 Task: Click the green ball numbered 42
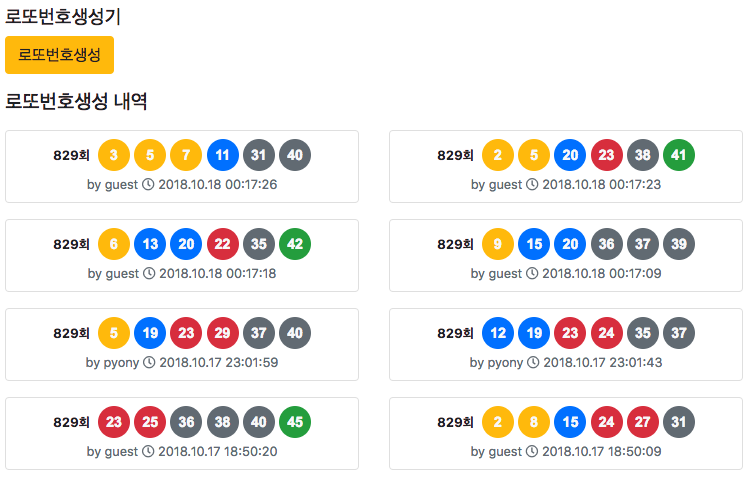pyautogui.click(x=295, y=244)
